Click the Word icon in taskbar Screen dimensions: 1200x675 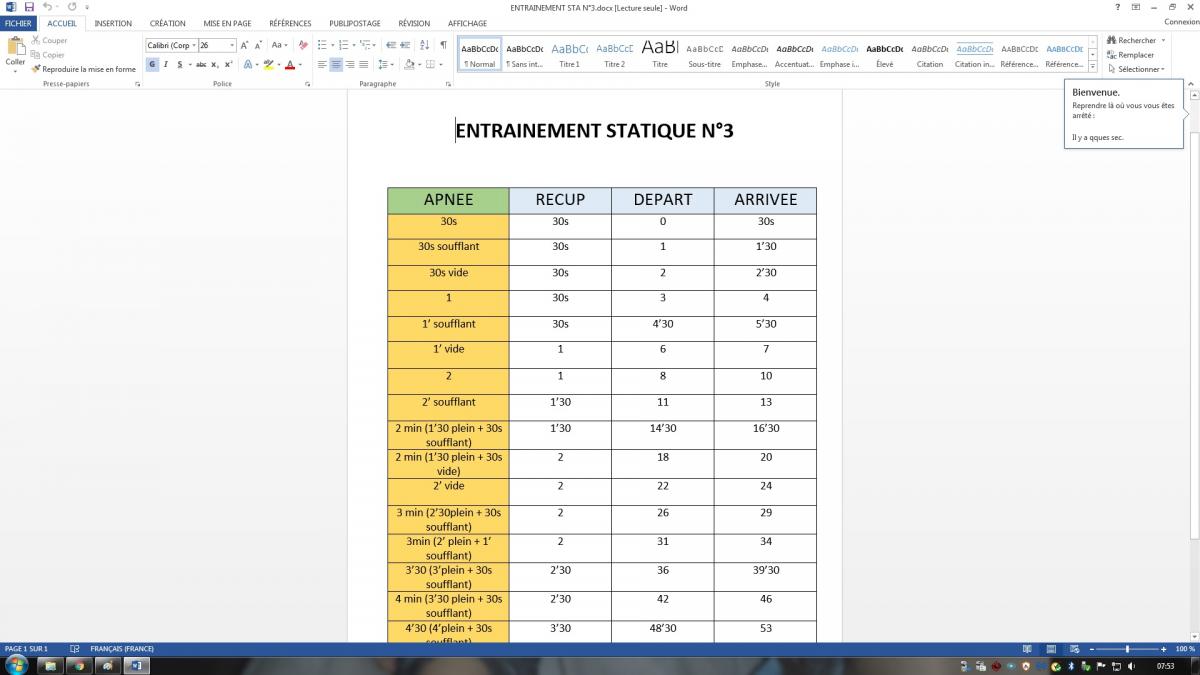136,665
